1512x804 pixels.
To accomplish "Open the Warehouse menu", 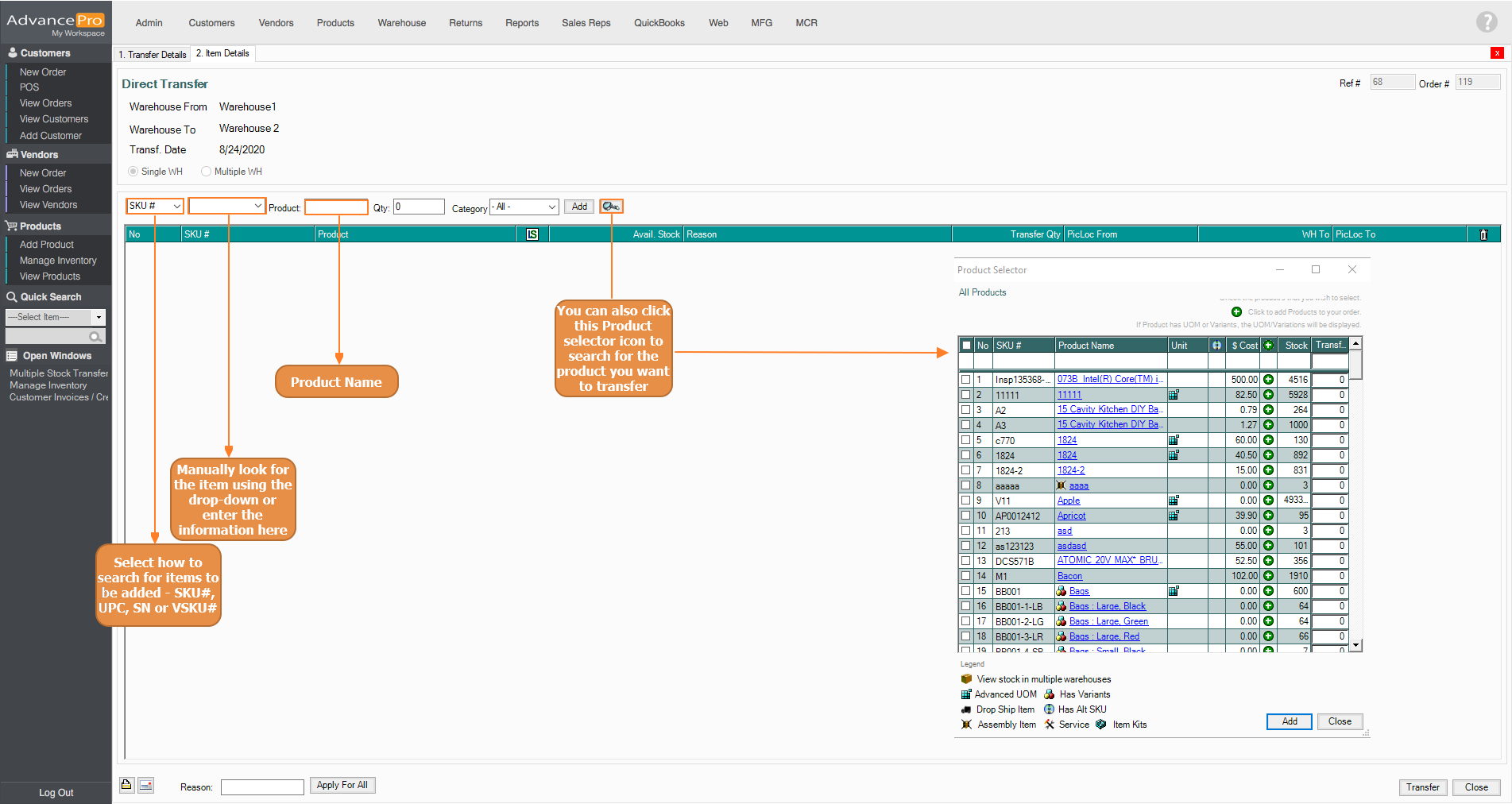I will (401, 23).
